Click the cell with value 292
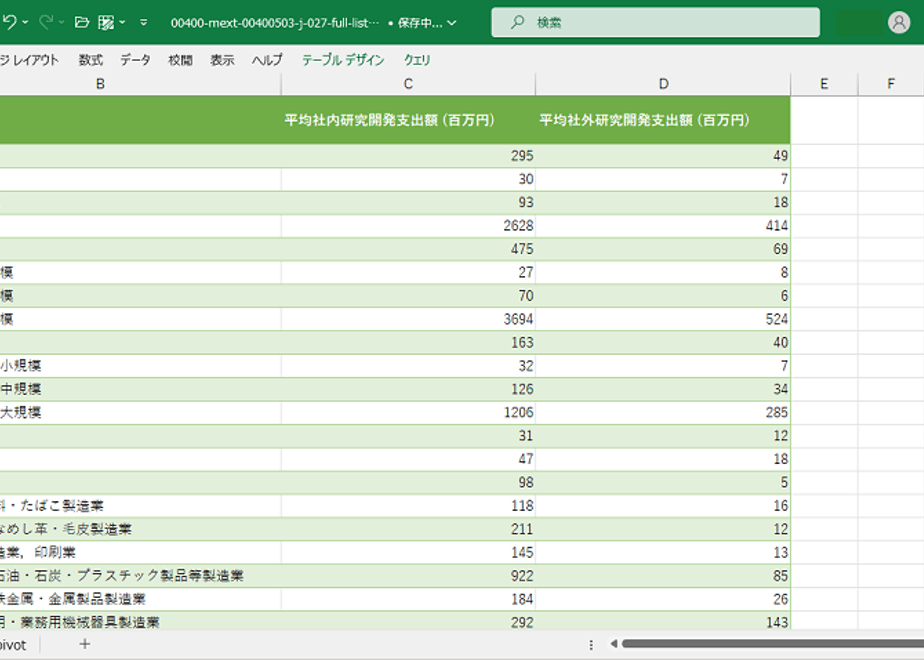The width and height of the screenshot is (924, 660). pyautogui.click(x=408, y=622)
